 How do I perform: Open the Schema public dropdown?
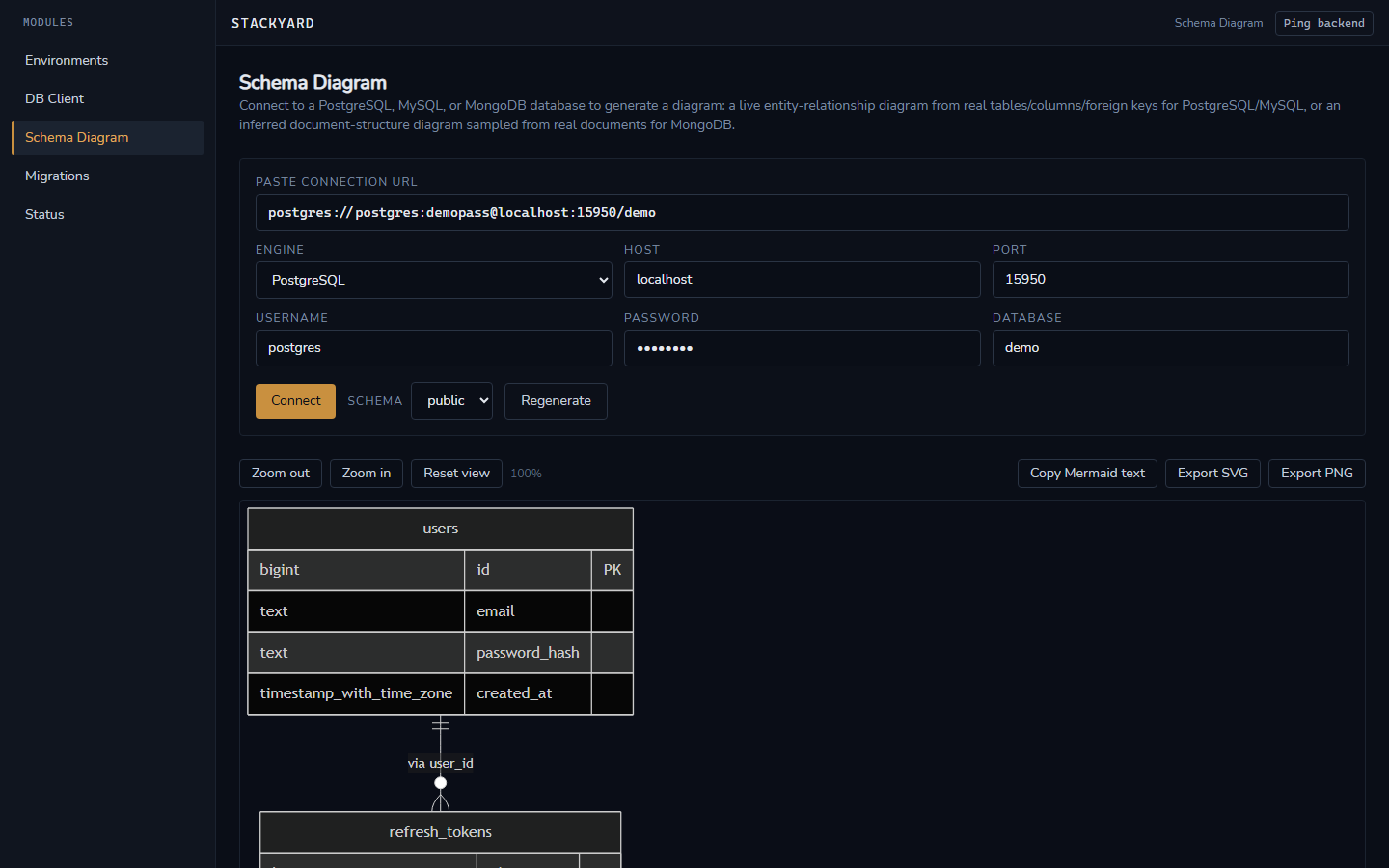[451, 401]
